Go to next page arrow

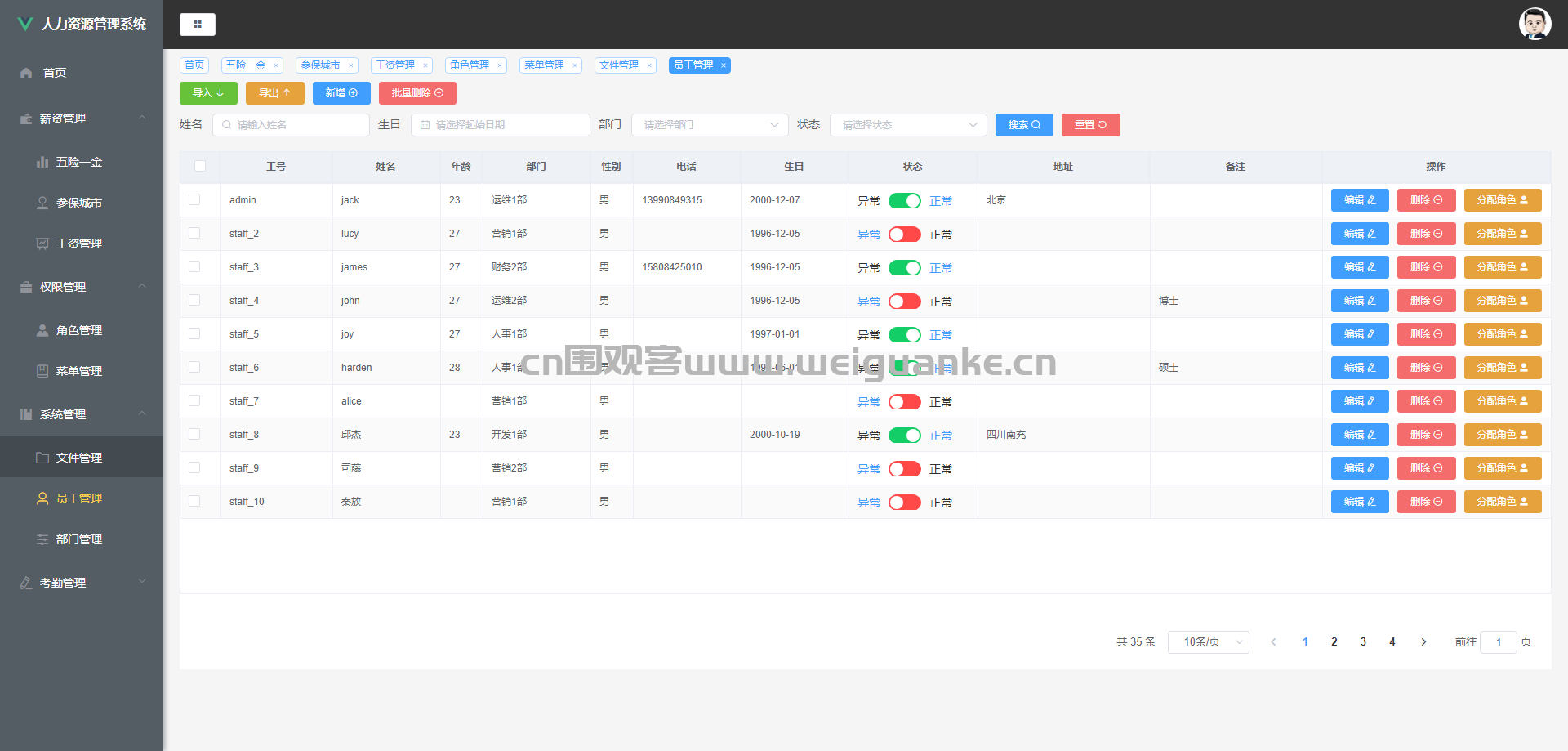[1423, 641]
